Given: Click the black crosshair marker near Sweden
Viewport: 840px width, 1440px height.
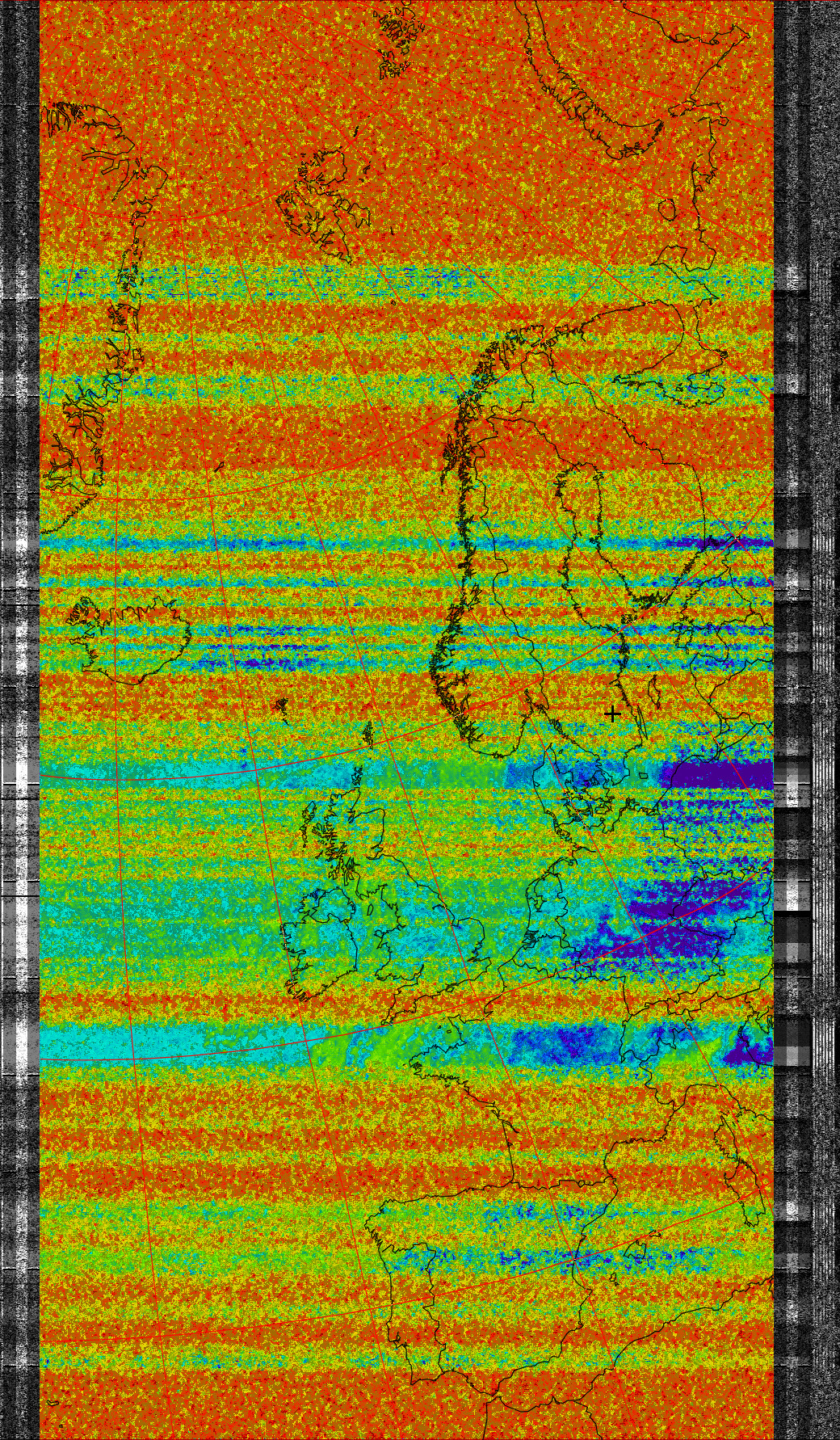Looking at the screenshot, I should tap(612, 714).
